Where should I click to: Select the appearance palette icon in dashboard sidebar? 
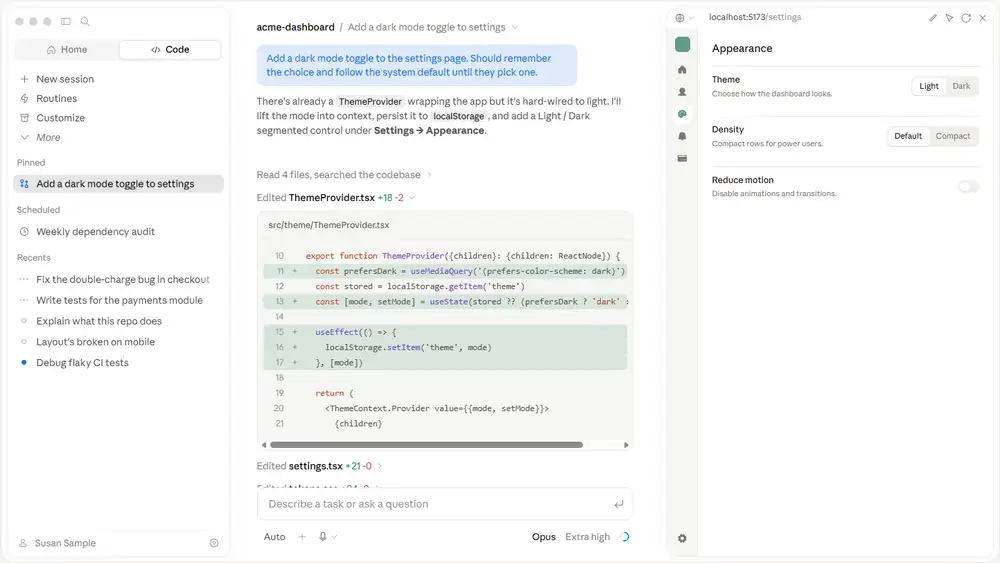click(x=682, y=114)
